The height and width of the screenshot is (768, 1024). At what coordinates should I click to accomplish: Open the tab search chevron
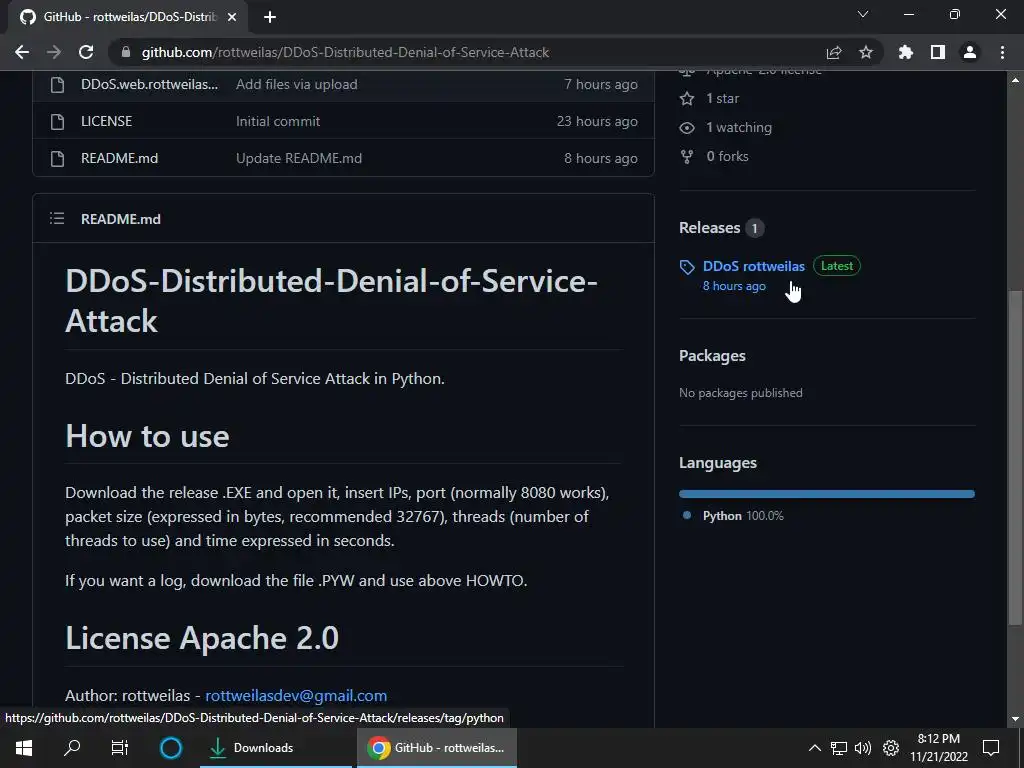click(863, 14)
